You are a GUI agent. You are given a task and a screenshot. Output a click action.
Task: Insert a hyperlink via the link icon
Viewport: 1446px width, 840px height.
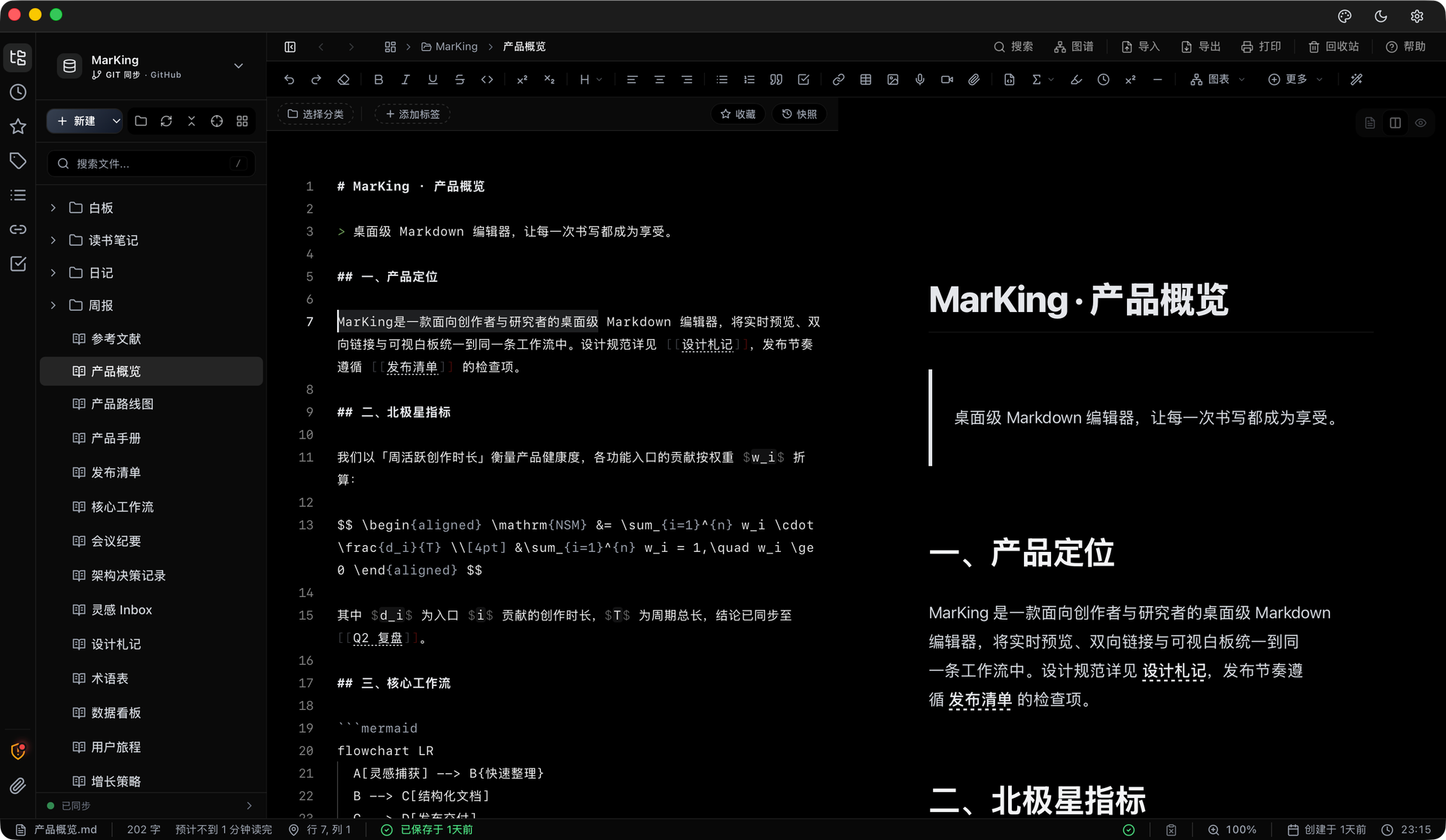click(838, 80)
